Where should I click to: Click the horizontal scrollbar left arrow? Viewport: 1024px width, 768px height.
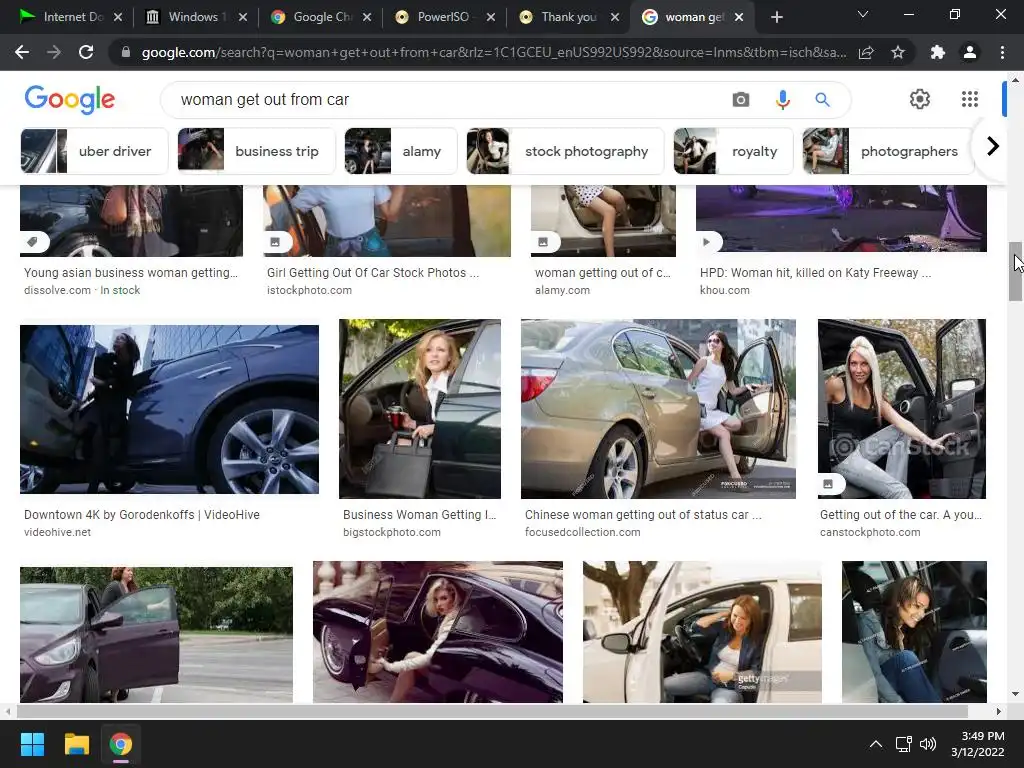point(8,711)
